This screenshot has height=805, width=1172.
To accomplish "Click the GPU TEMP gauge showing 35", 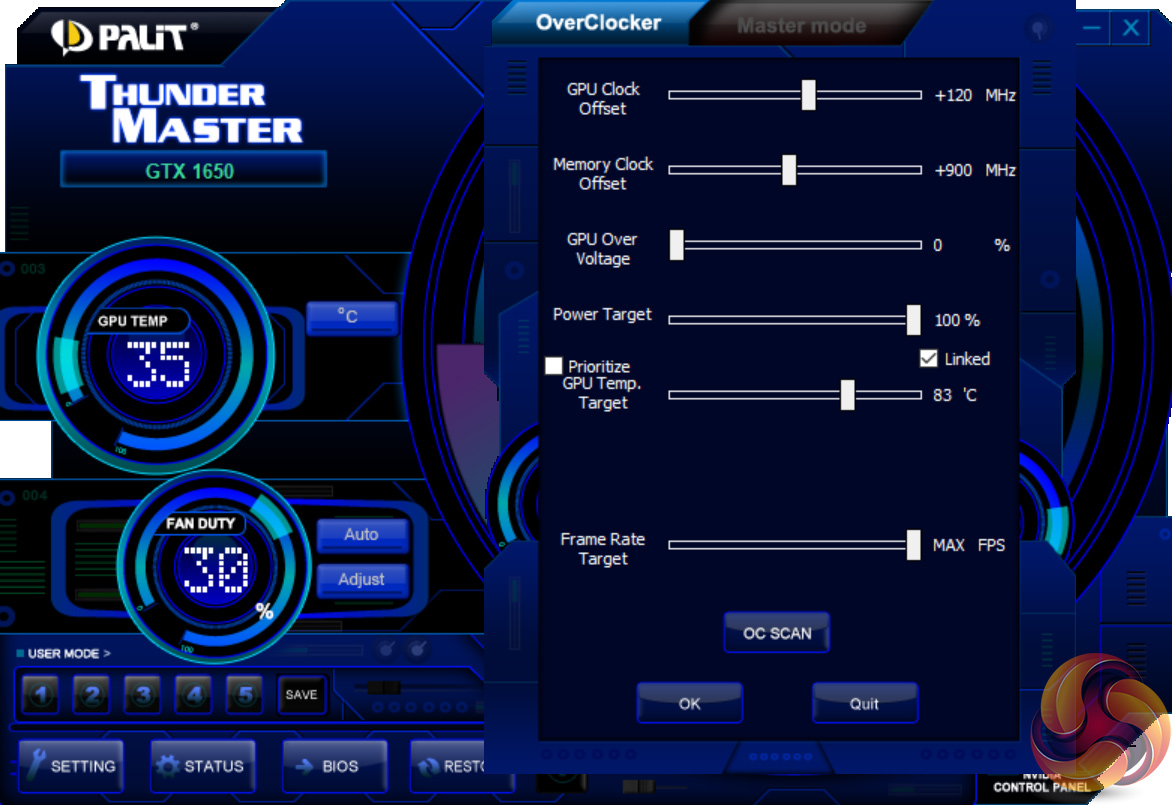I will (x=156, y=356).
